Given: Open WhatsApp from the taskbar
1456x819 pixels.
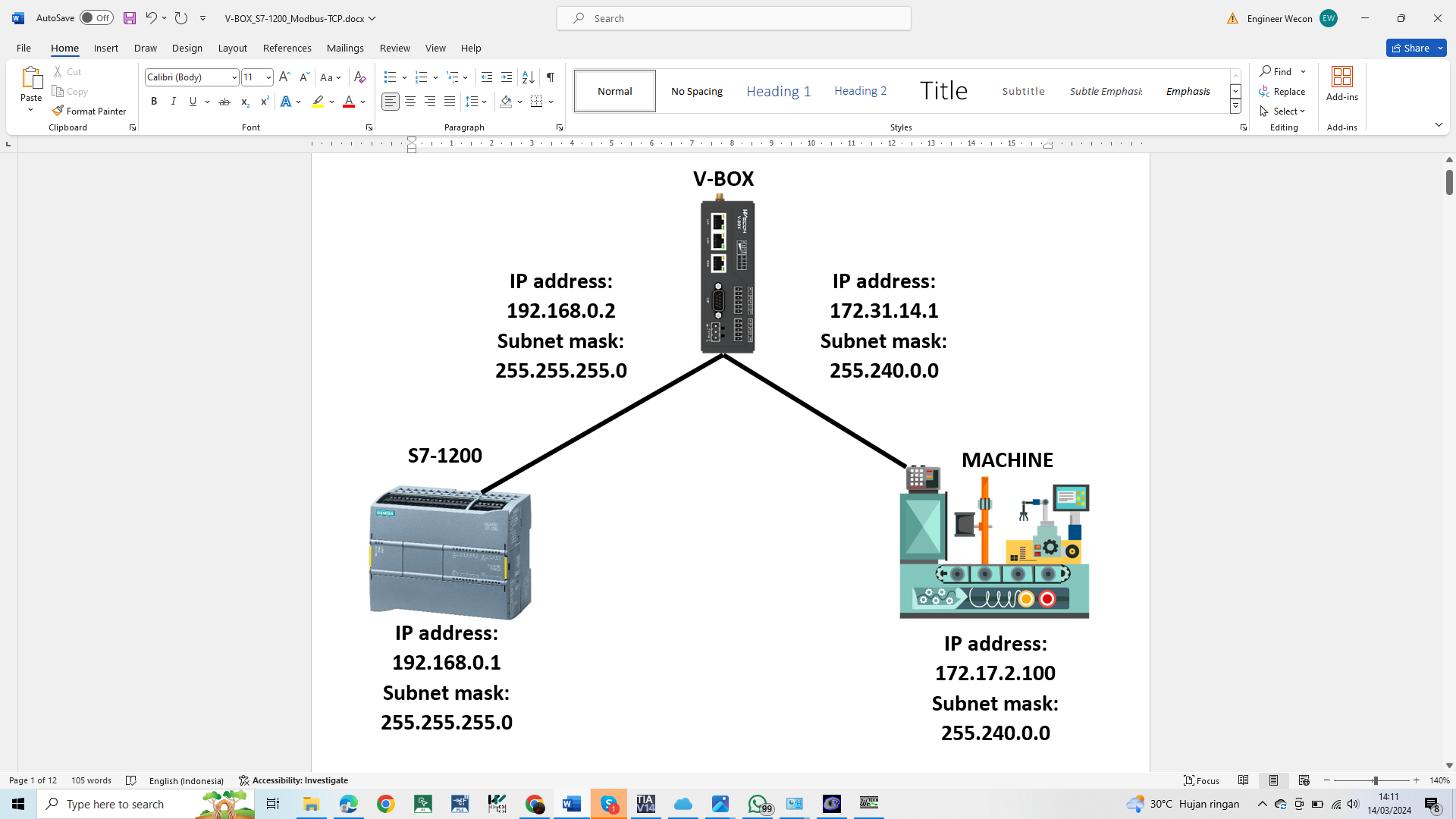Looking at the screenshot, I should [758, 804].
